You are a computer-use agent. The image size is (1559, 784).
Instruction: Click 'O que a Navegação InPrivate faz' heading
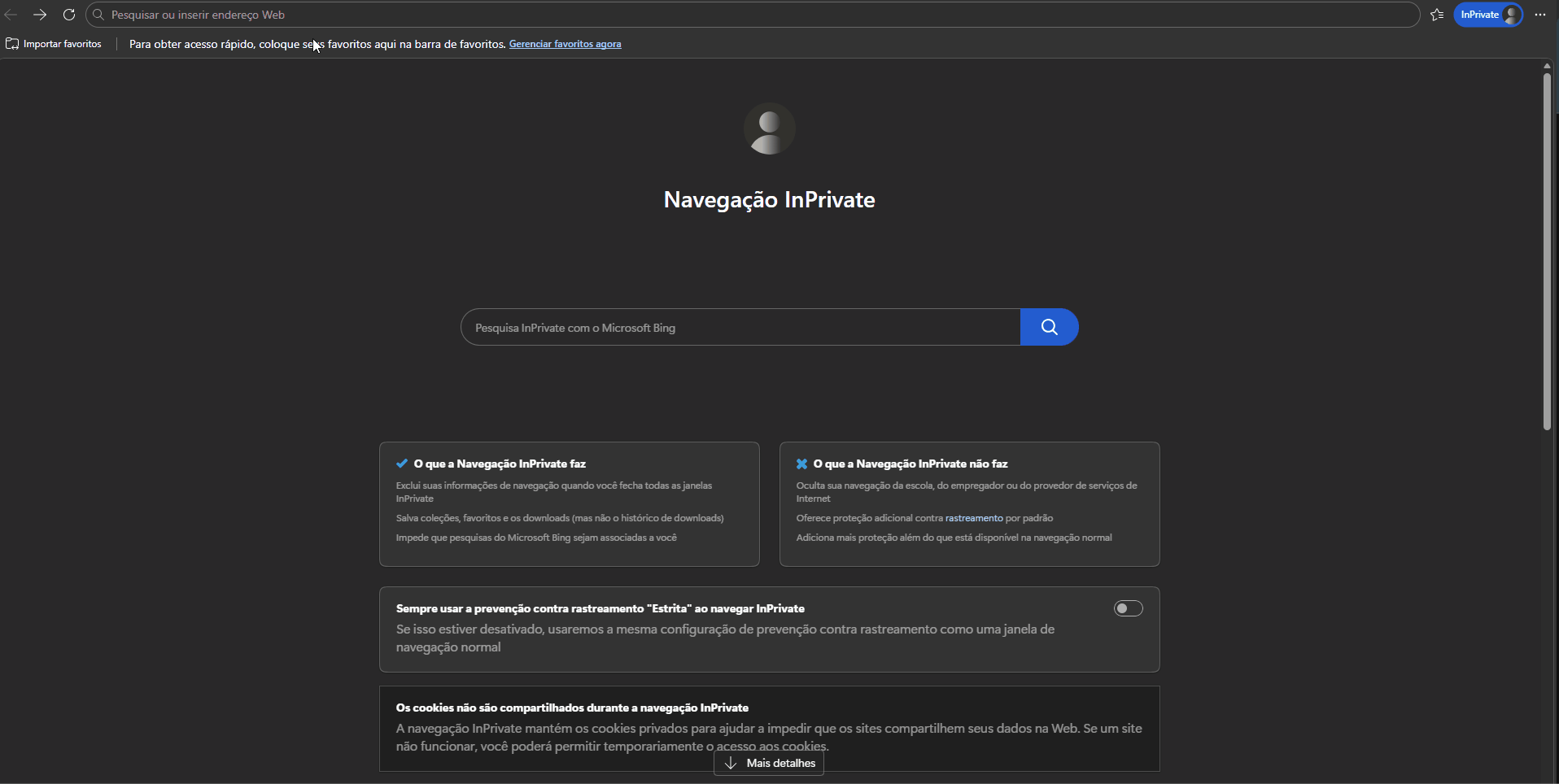click(x=500, y=464)
